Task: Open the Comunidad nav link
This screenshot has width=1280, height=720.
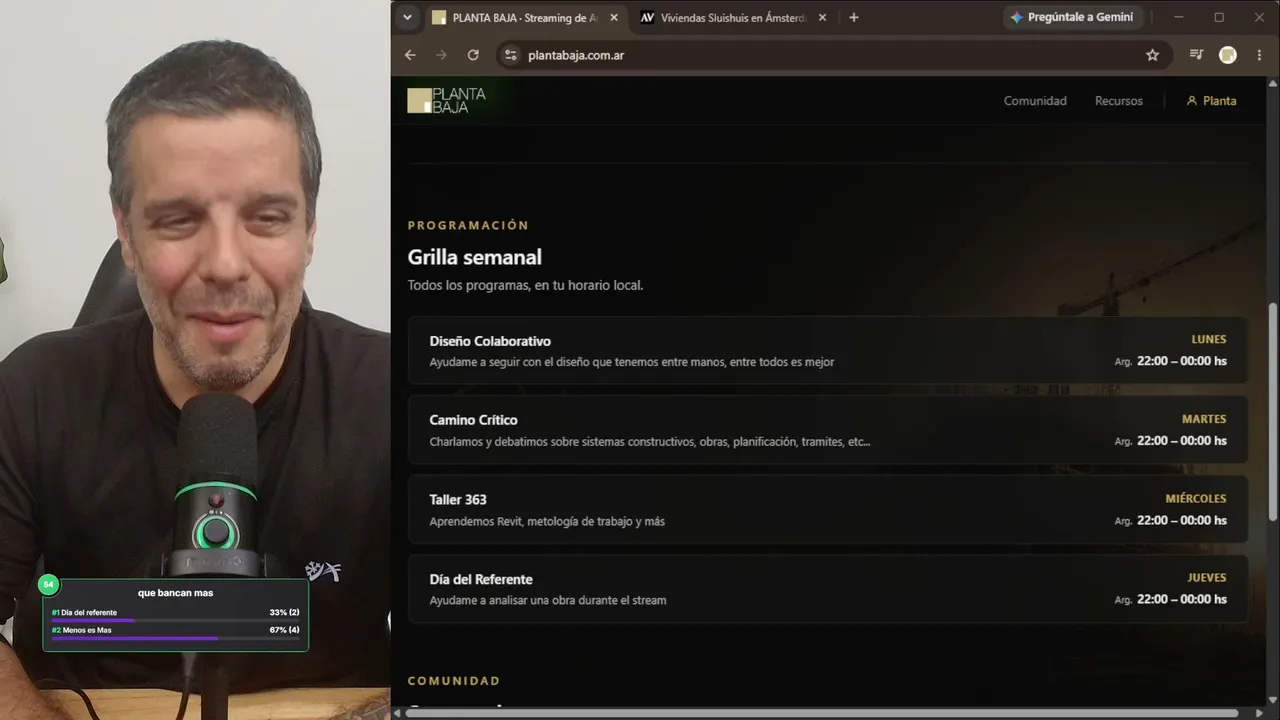Action: tap(1035, 101)
